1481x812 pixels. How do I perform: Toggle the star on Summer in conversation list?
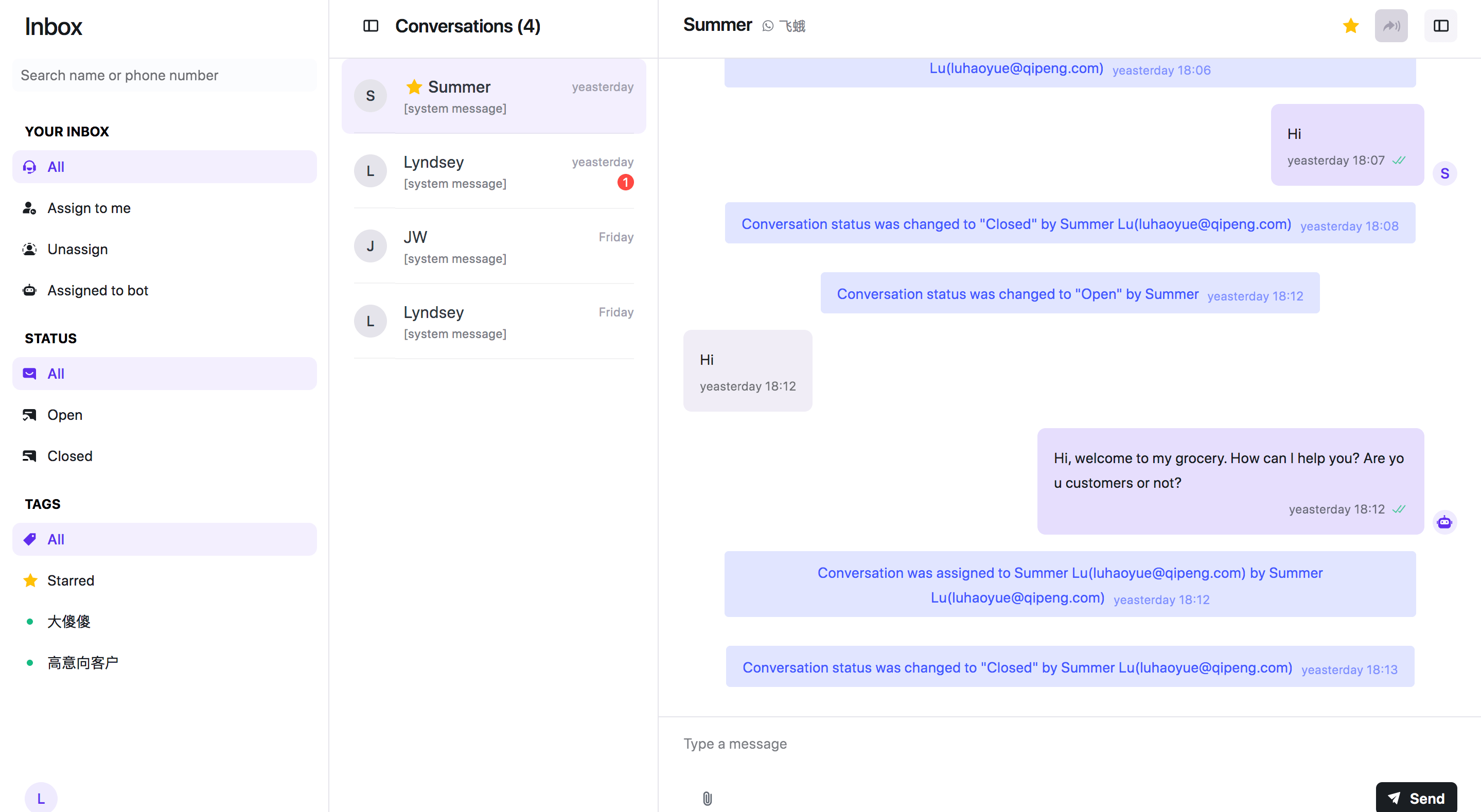coord(413,87)
